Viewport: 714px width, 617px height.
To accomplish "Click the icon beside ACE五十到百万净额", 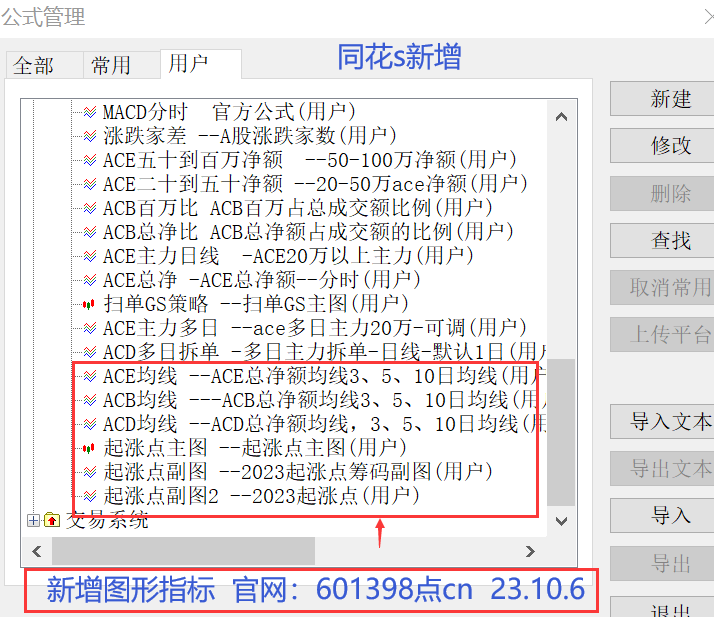I will [90, 160].
